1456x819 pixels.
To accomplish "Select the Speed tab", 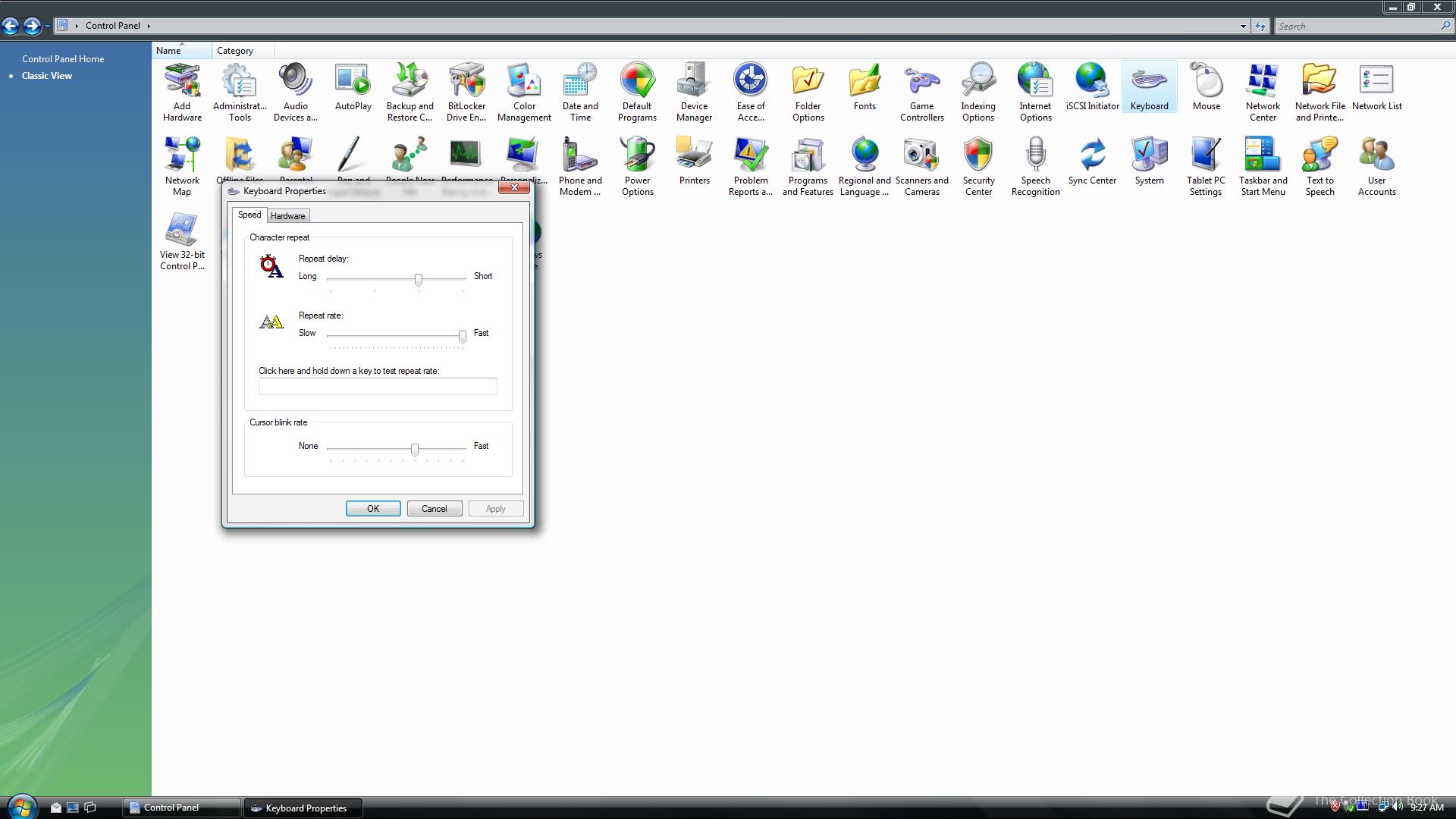I will 249,215.
